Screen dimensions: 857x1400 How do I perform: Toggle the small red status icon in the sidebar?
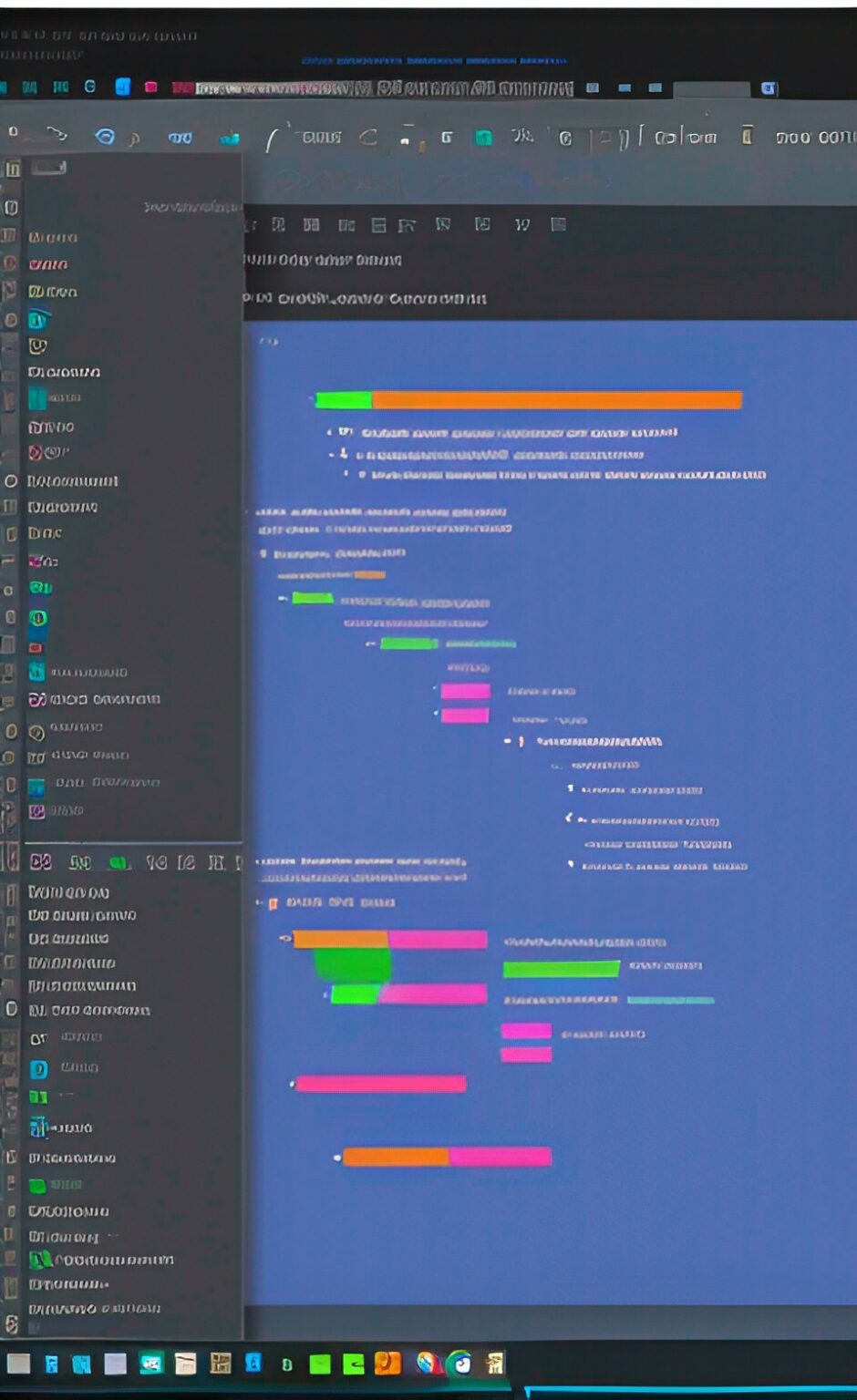[x=39, y=648]
